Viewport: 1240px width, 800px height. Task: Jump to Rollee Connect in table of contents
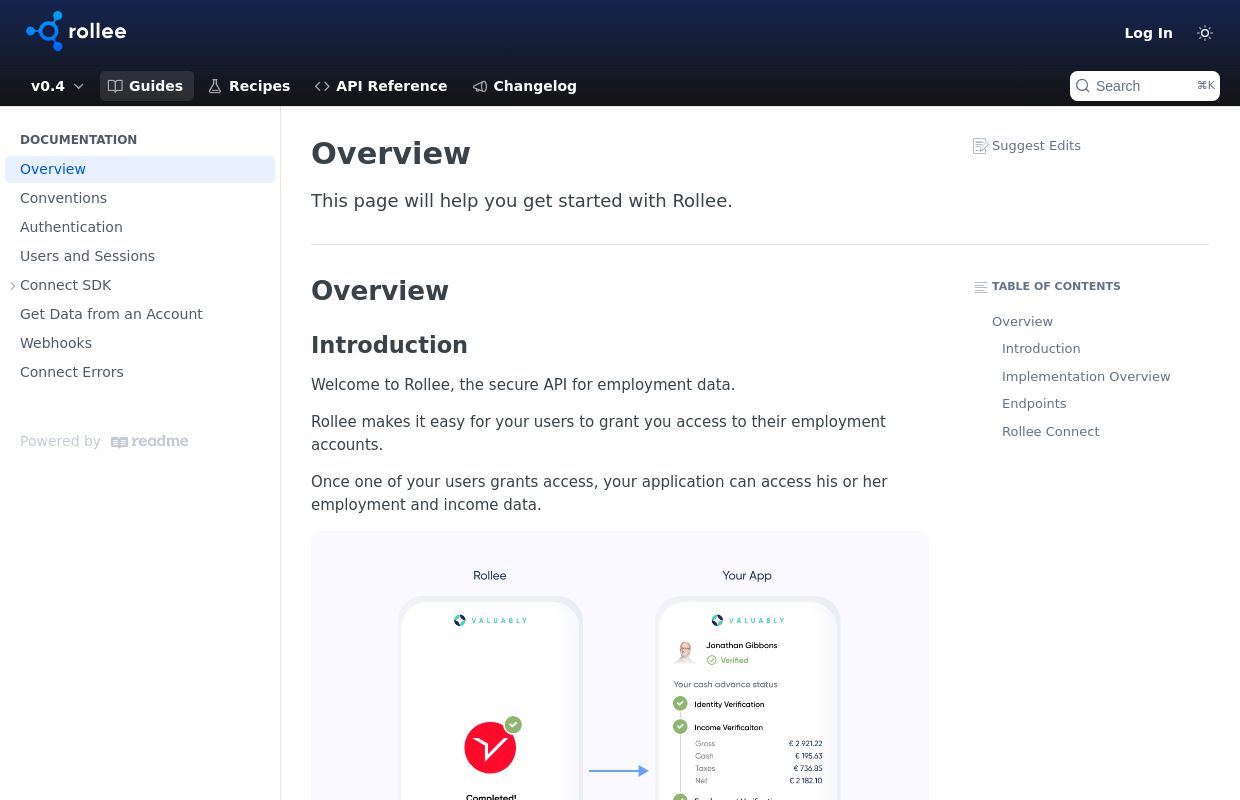(1050, 432)
